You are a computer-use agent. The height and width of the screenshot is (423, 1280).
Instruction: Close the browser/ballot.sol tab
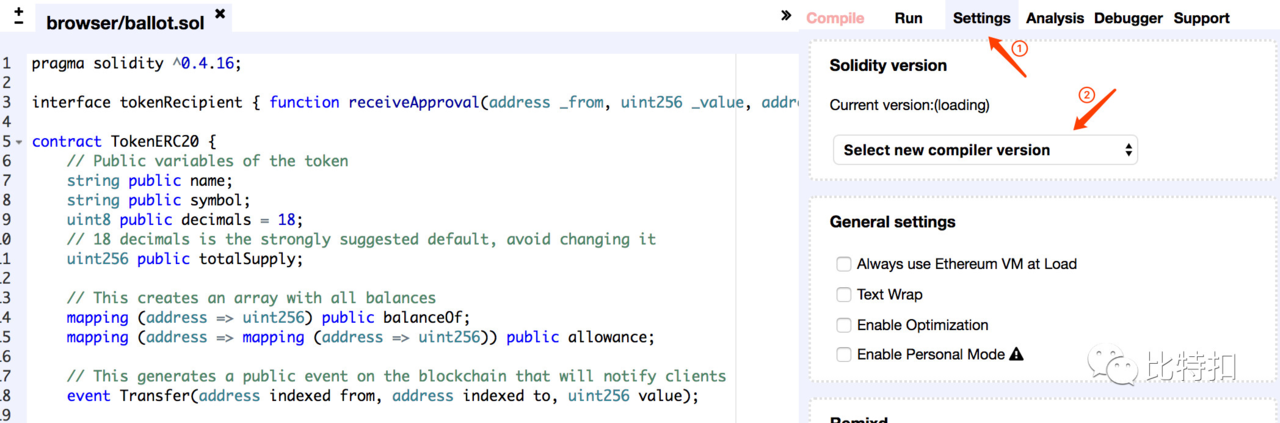pos(220,14)
